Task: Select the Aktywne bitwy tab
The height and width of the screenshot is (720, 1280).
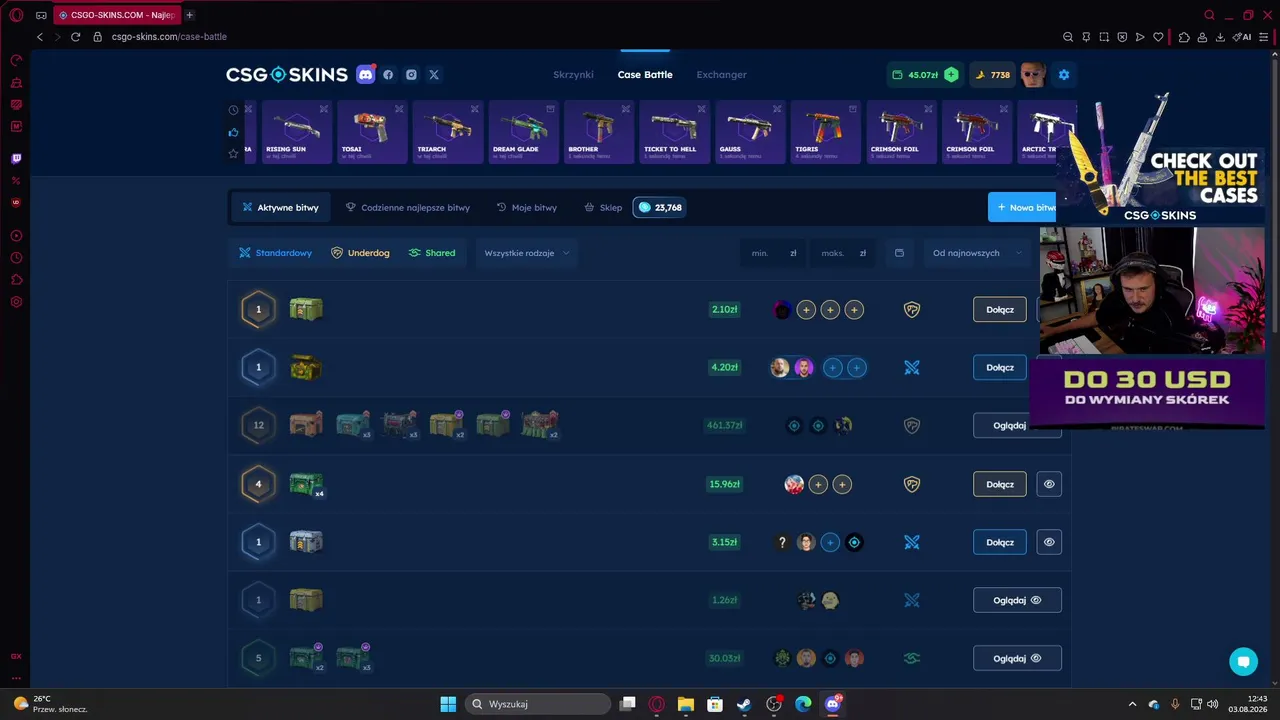Action: [x=280, y=208]
